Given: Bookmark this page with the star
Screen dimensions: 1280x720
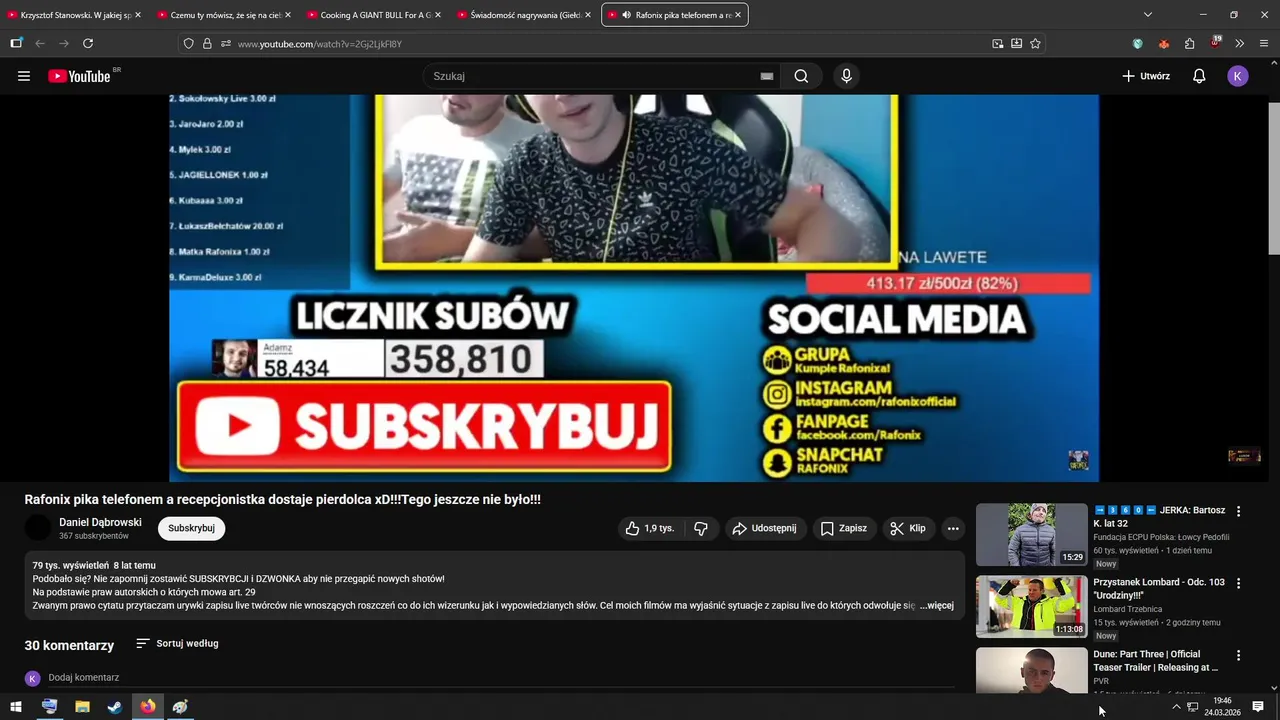Looking at the screenshot, I should [1036, 44].
